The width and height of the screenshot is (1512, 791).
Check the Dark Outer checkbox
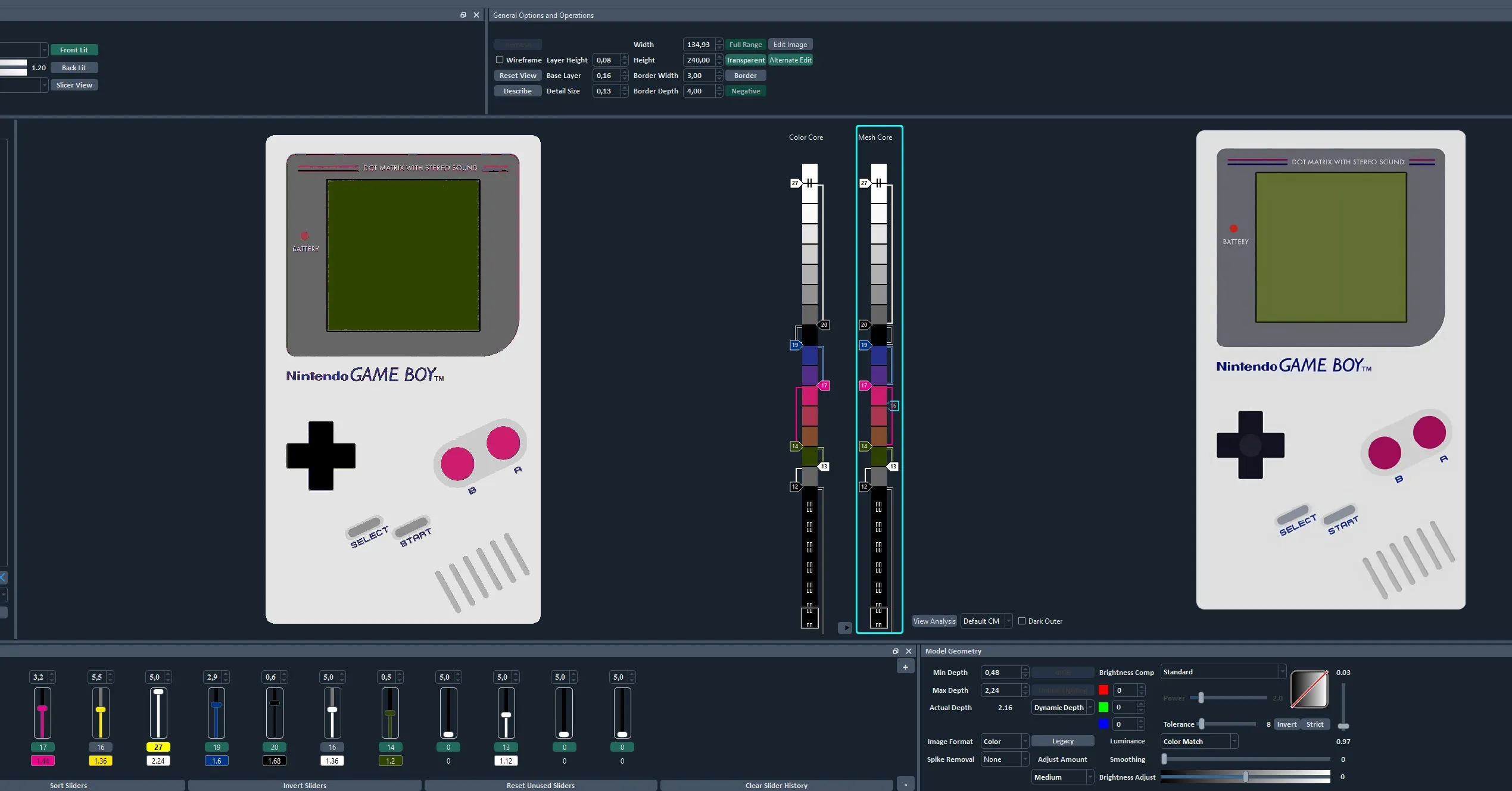pyautogui.click(x=1022, y=621)
